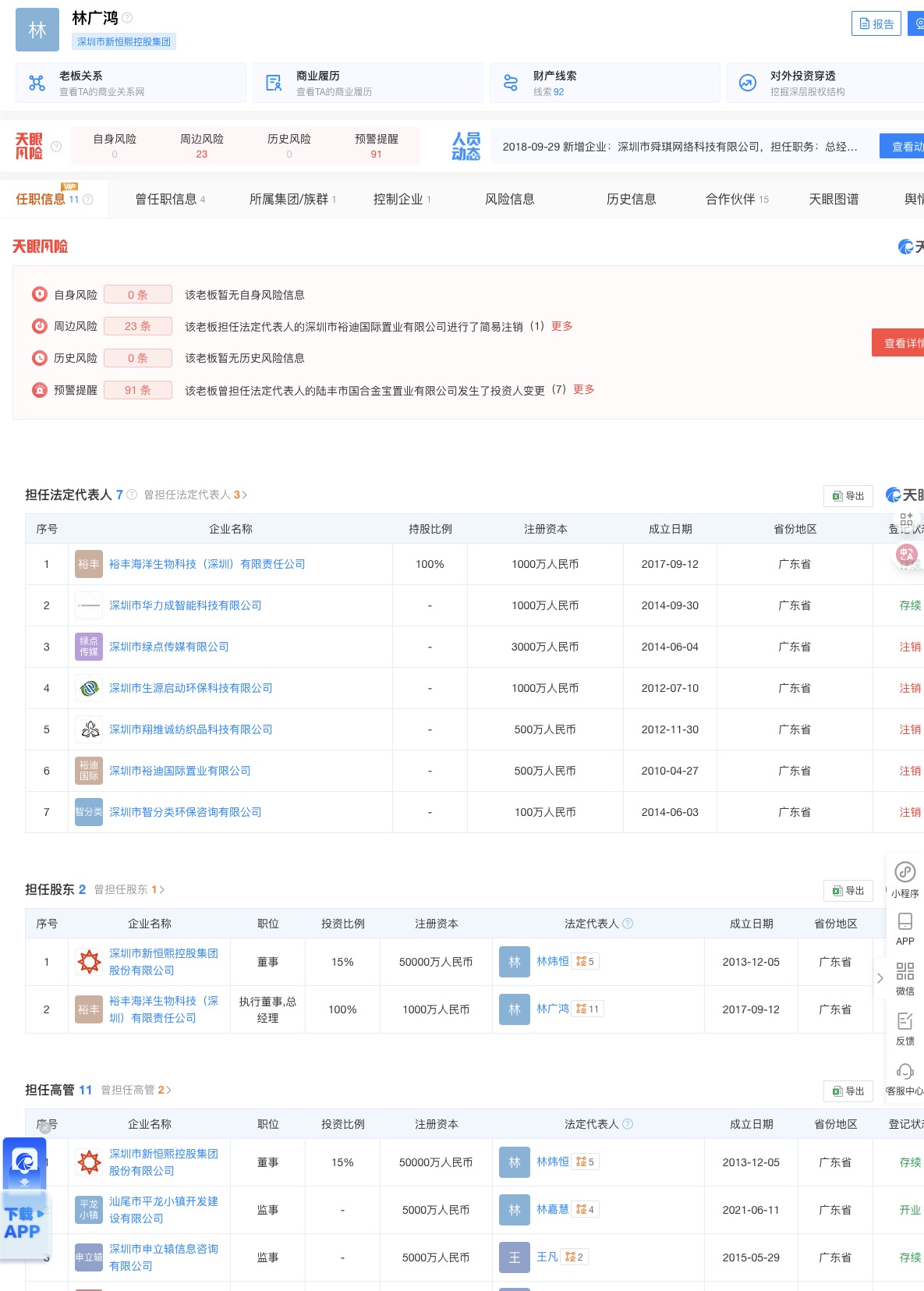Viewport: 924px width, 1291px height.
Task: Click relation count badge 11 beside 林广鸿
Action: click(588, 1009)
